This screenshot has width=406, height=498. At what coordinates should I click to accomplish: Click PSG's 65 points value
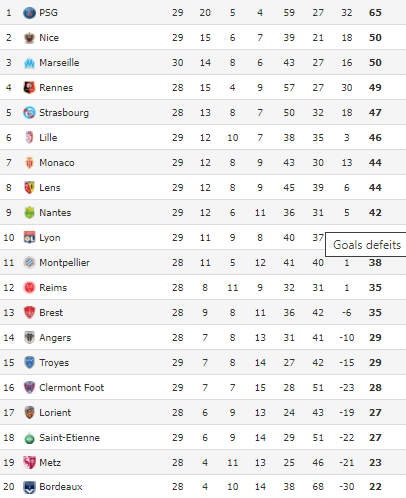(375, 13)
